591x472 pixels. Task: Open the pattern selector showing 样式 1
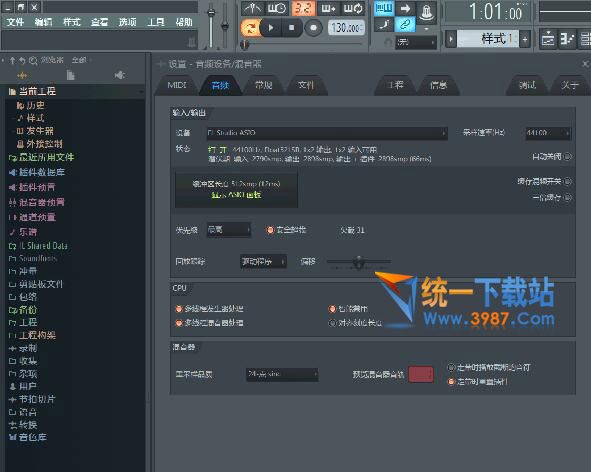point(488,39)
